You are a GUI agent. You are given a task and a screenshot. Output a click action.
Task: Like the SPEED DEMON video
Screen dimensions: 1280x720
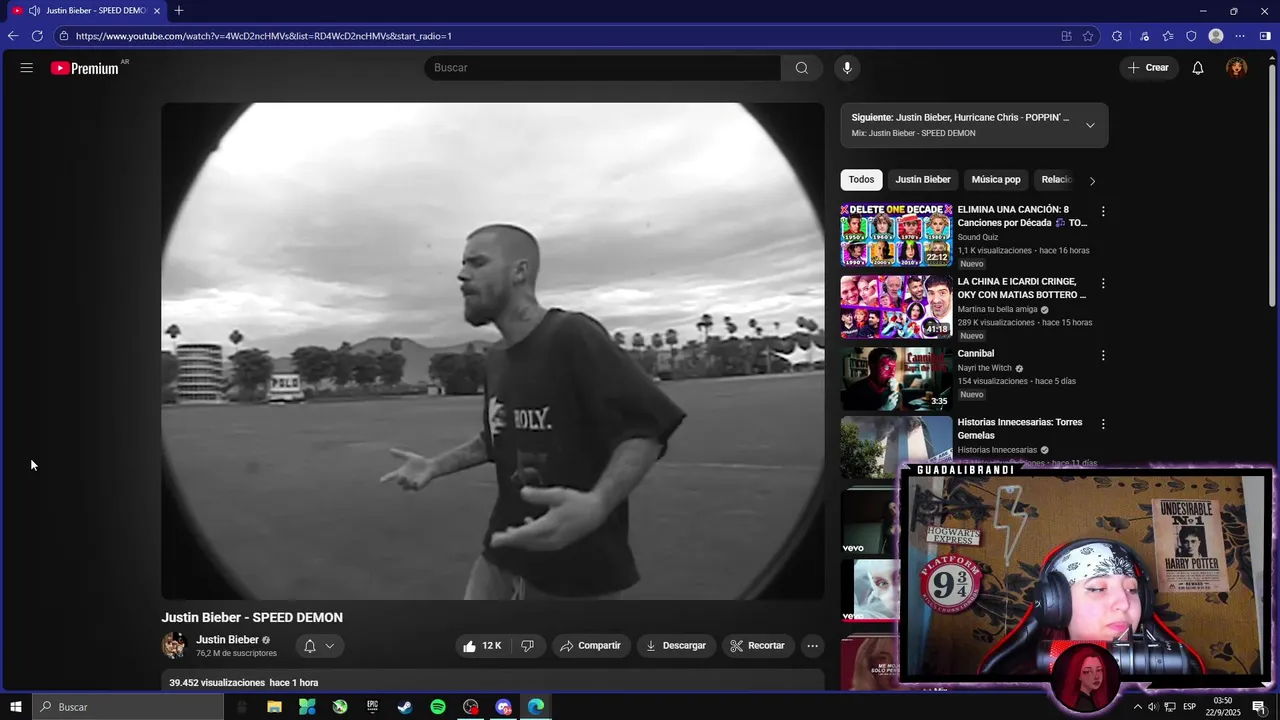tap(483, 646)
